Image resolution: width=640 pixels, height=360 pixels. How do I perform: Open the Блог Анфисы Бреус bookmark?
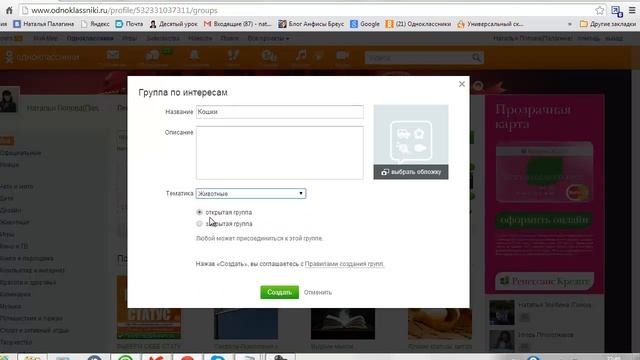(x=311, y=24)
